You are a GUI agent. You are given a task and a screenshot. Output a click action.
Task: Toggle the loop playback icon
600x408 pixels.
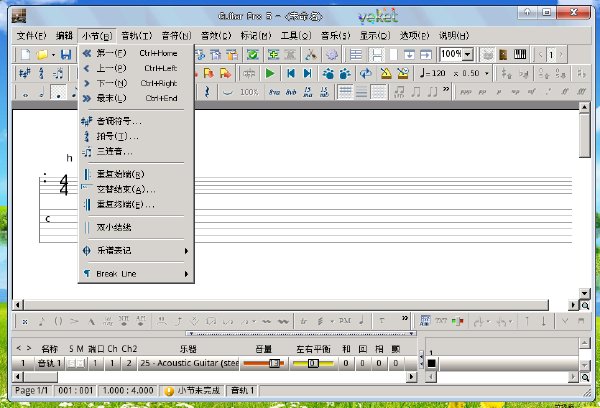[366, 73]
